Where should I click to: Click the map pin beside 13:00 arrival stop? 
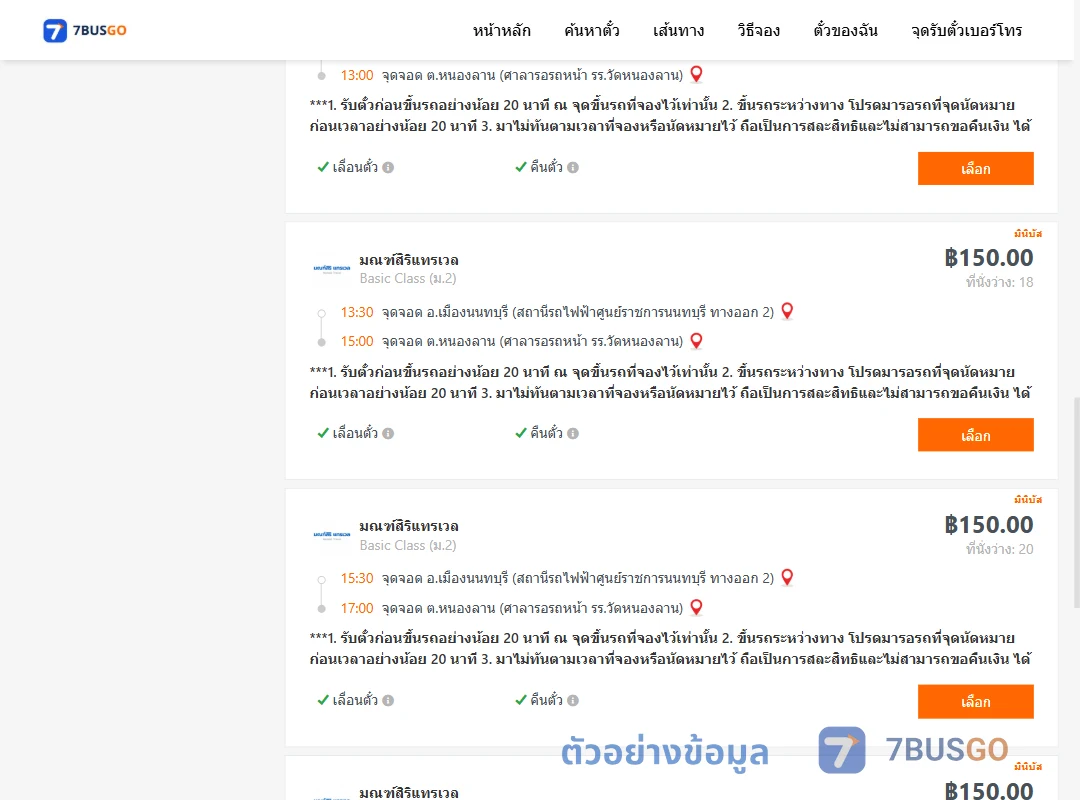click(x=696, y=74)
